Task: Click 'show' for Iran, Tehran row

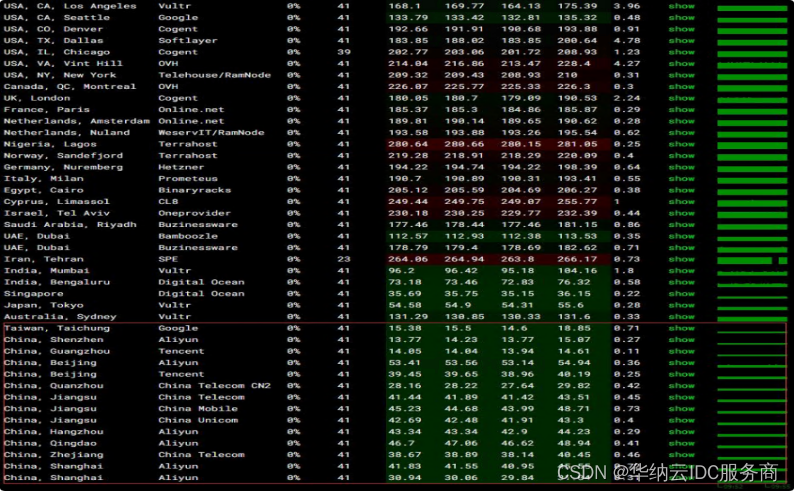Action: (x=681, y=259)
